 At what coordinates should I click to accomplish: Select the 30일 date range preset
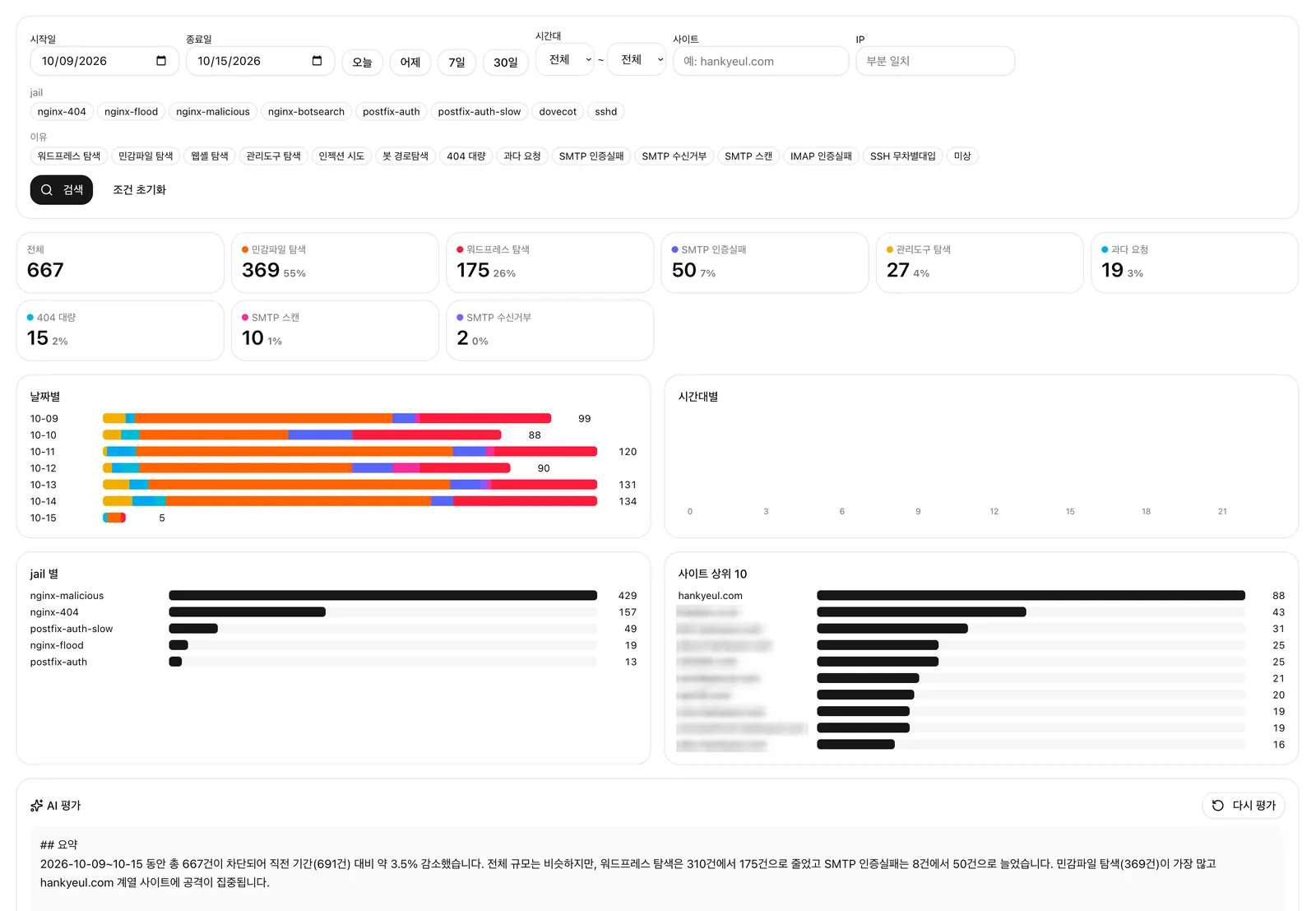point(506,62)
